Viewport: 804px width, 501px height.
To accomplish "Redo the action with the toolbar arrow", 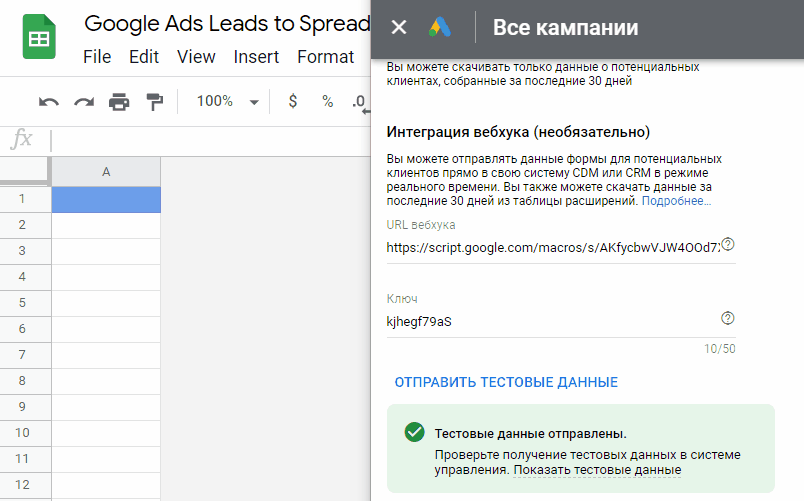I will pos(84,102).
